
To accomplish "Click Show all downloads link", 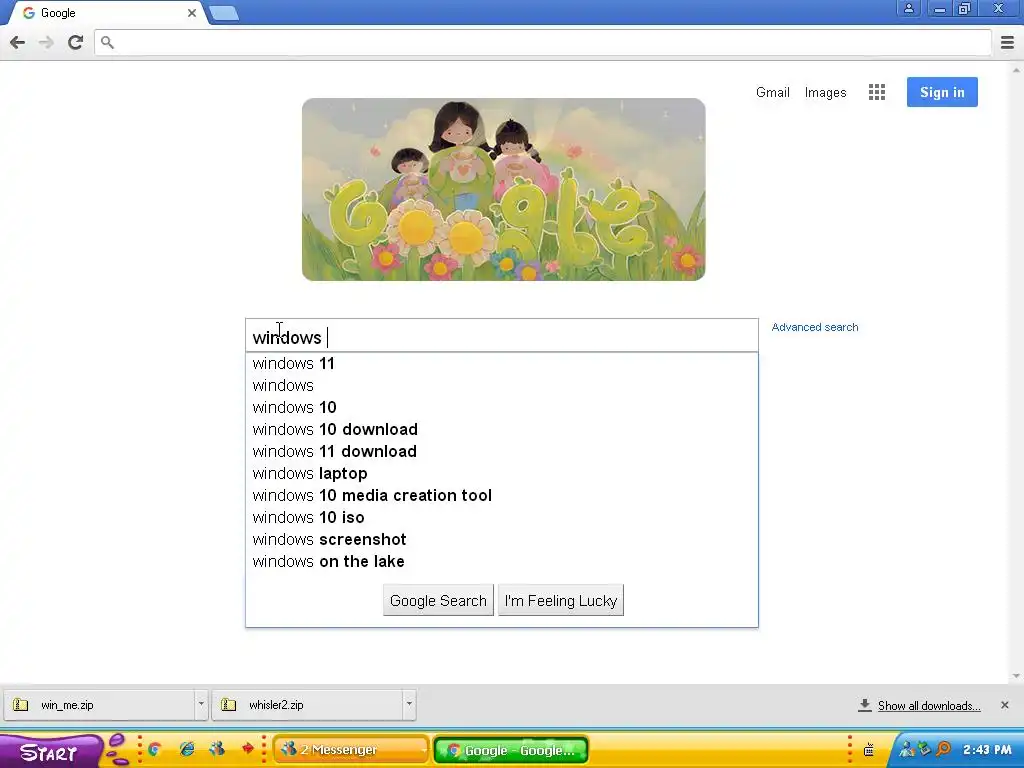I will (x=929, y=706).
